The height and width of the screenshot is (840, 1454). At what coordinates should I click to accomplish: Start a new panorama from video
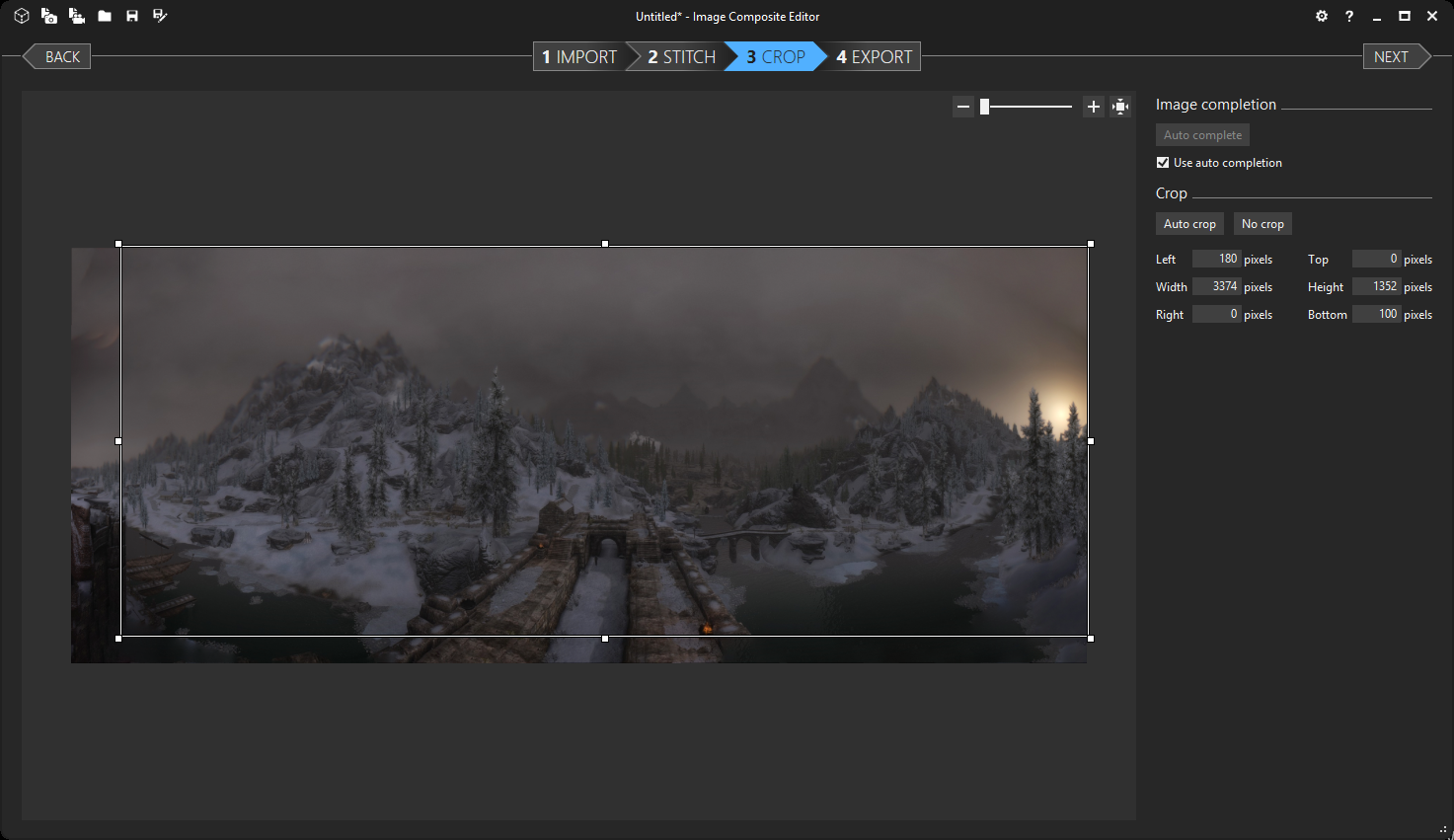pos(76,16)
